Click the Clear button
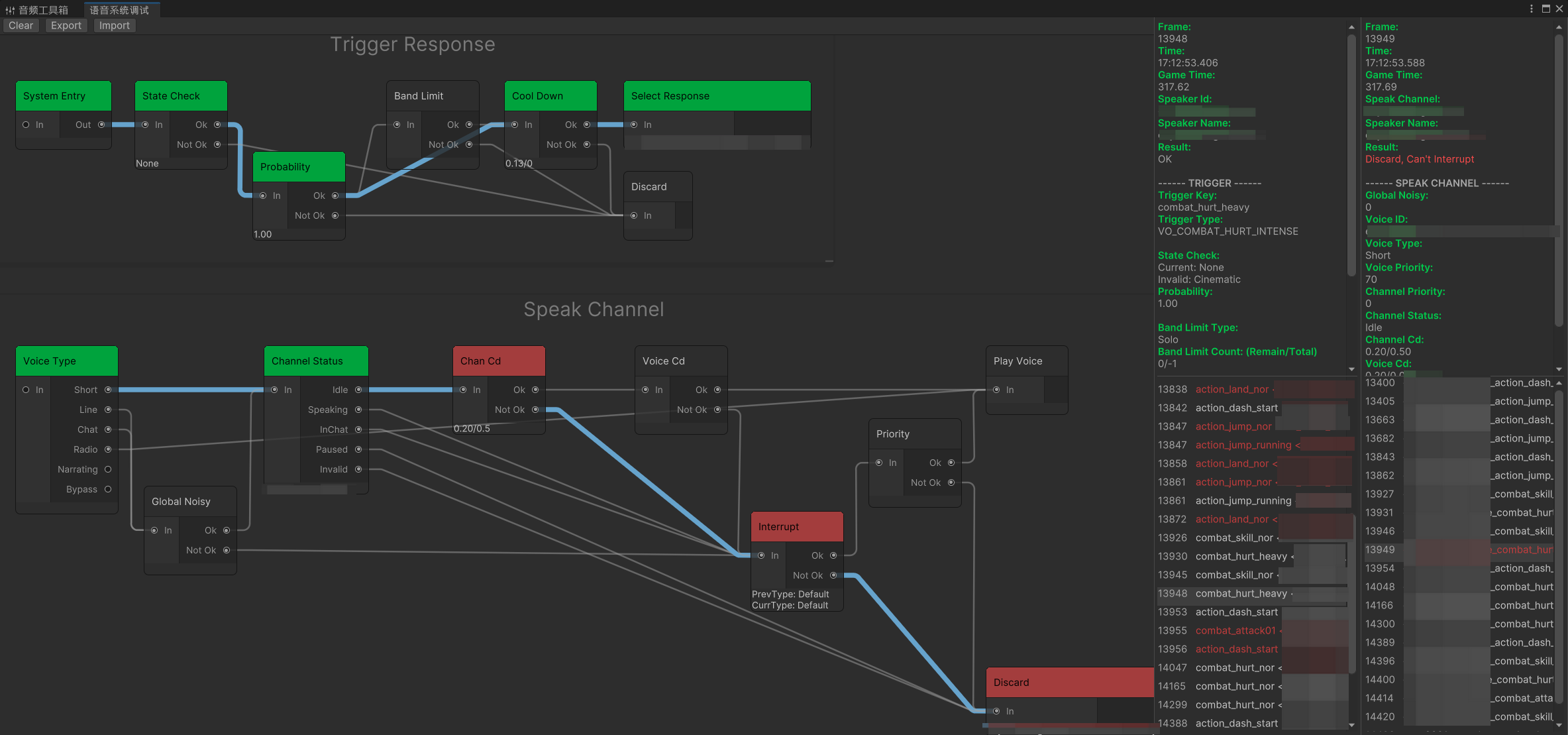 21,25
